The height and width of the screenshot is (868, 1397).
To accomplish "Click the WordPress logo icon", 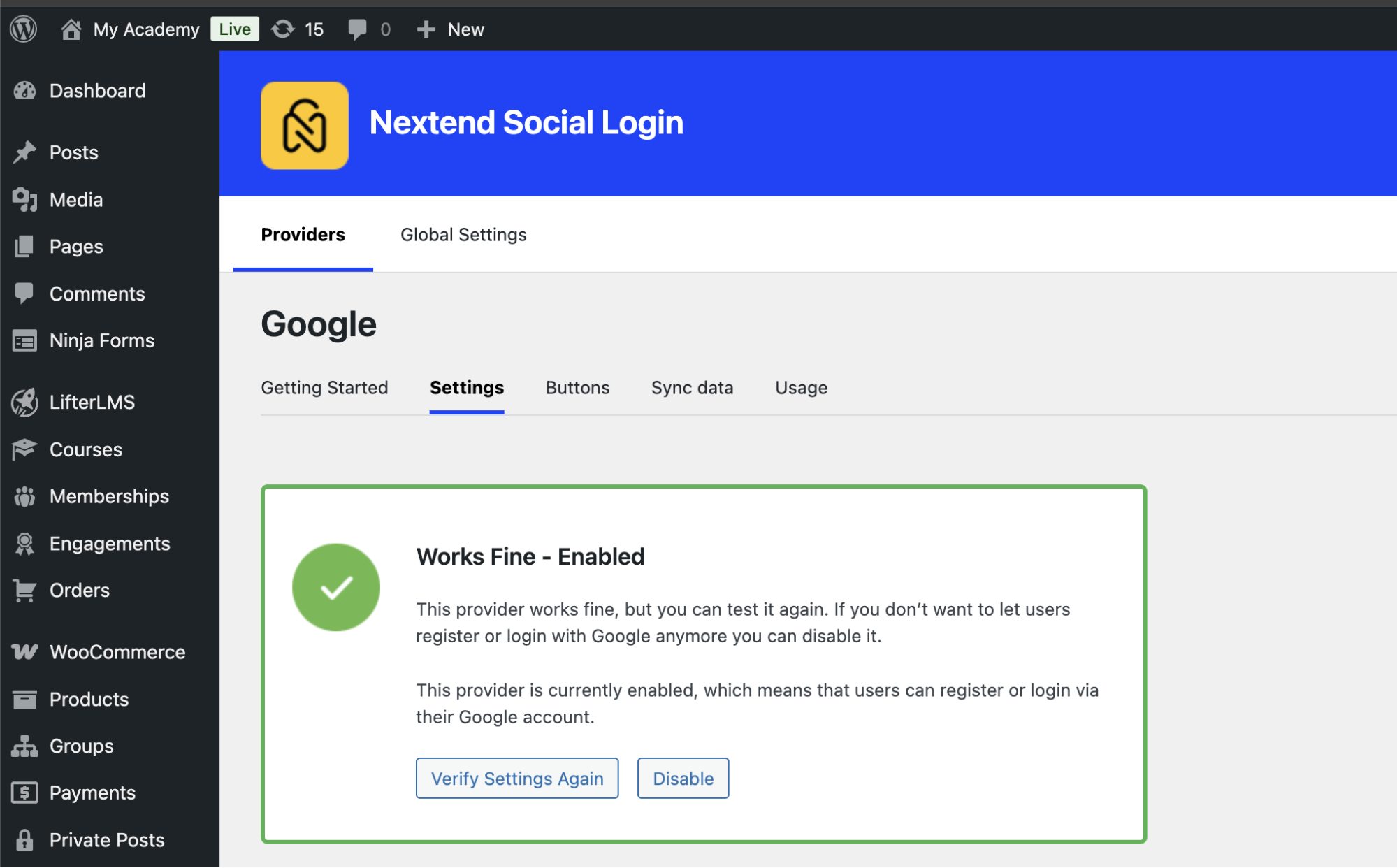I will (24, 29).
